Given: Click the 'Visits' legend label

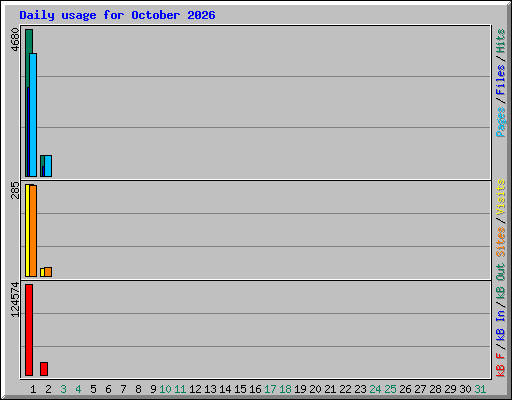Looking at the screenshot, I should coord(500,197).
